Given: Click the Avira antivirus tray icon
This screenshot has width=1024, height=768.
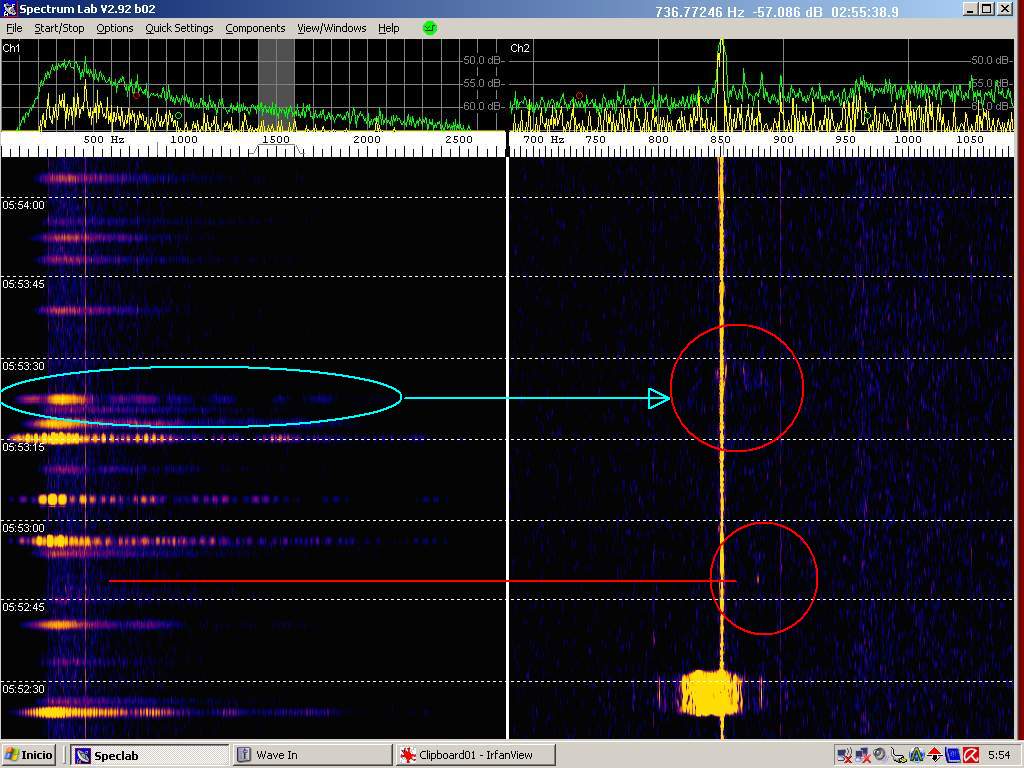Looking at the screenshot, I should click(970, 755).
